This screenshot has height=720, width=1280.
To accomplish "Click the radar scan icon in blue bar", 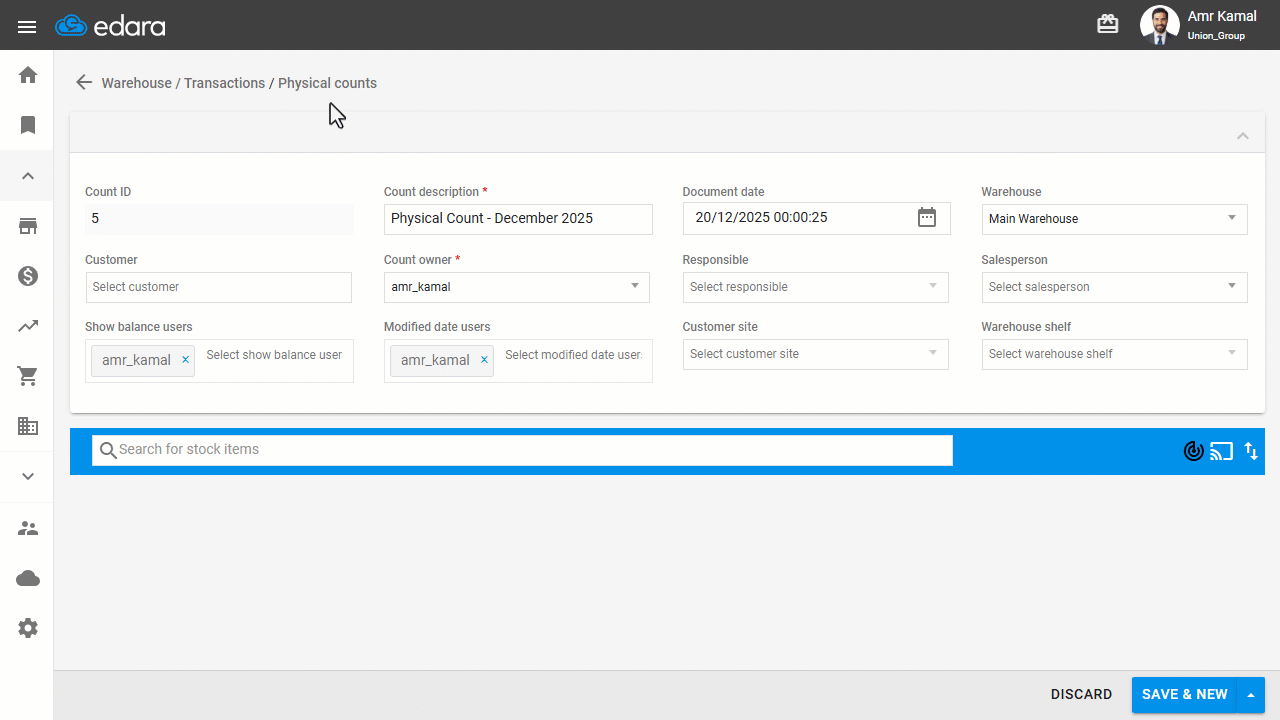I will tap(1193, 451).
